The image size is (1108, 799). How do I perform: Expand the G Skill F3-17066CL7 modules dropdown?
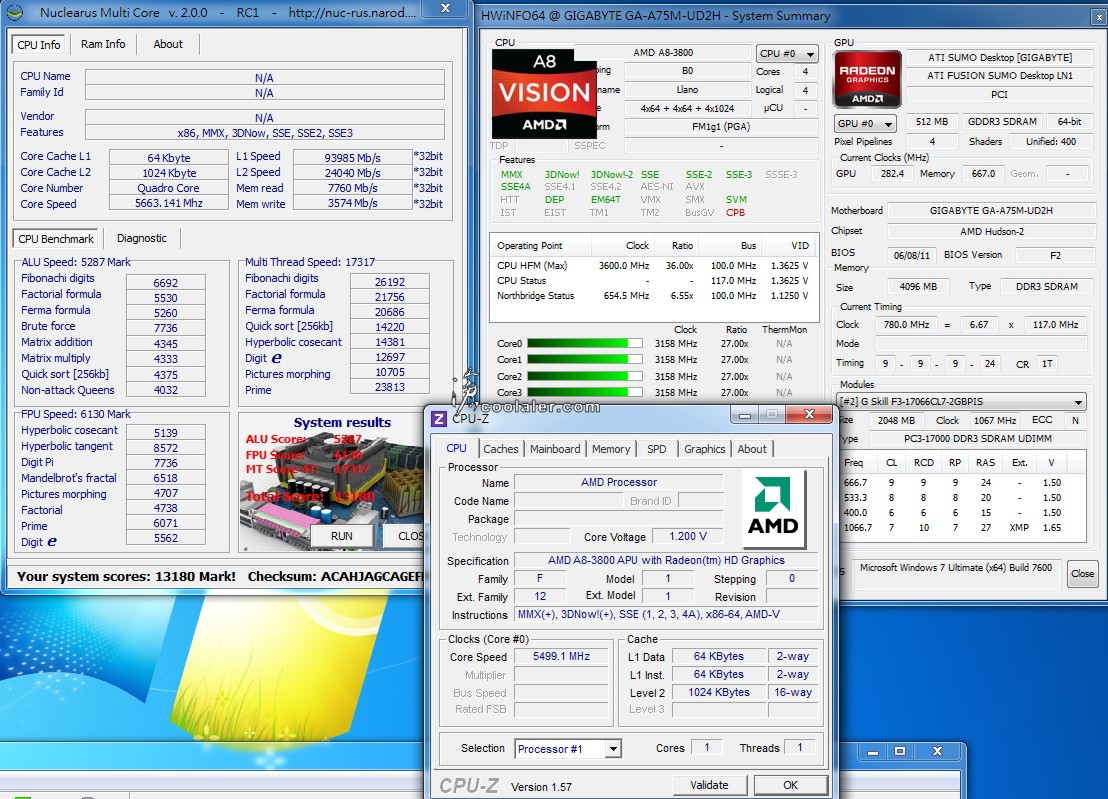tap(961, 401)
